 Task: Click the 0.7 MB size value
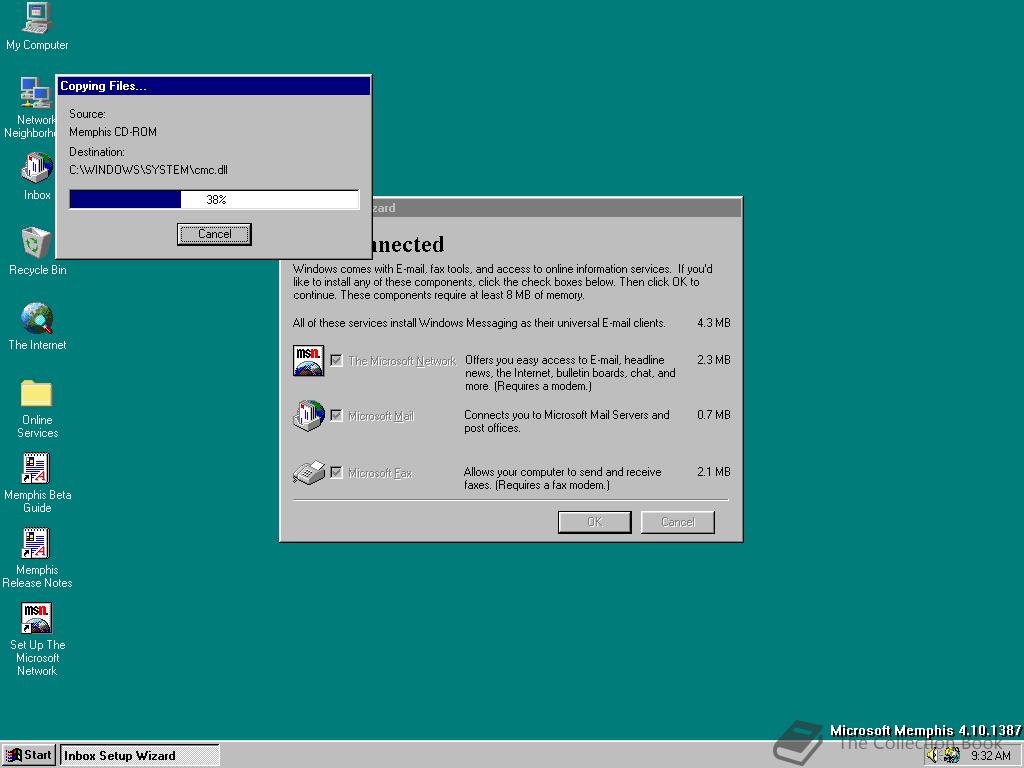pyautogui.click(x=713, y=415)
